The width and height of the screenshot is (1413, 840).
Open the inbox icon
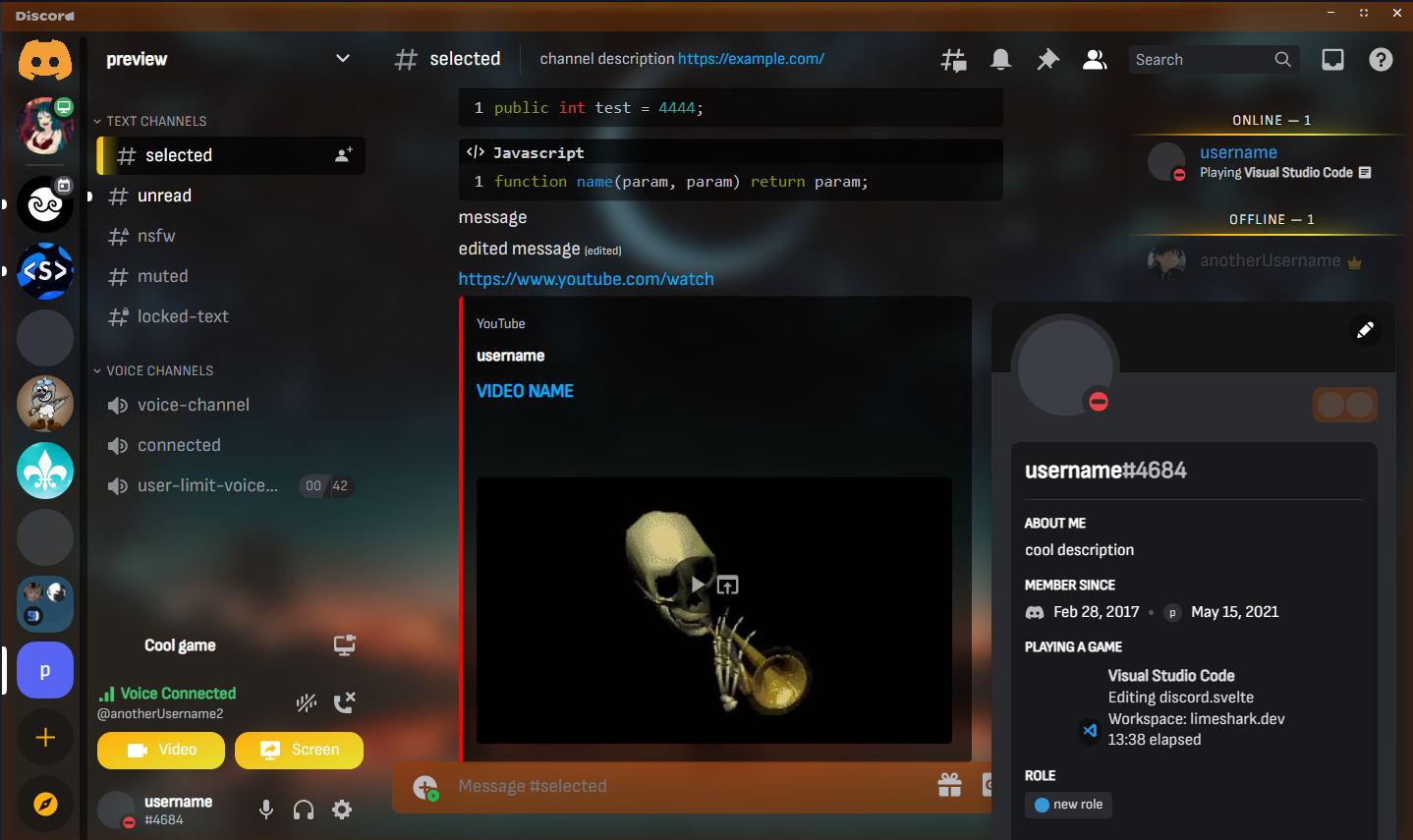[x=1332, y=59]
